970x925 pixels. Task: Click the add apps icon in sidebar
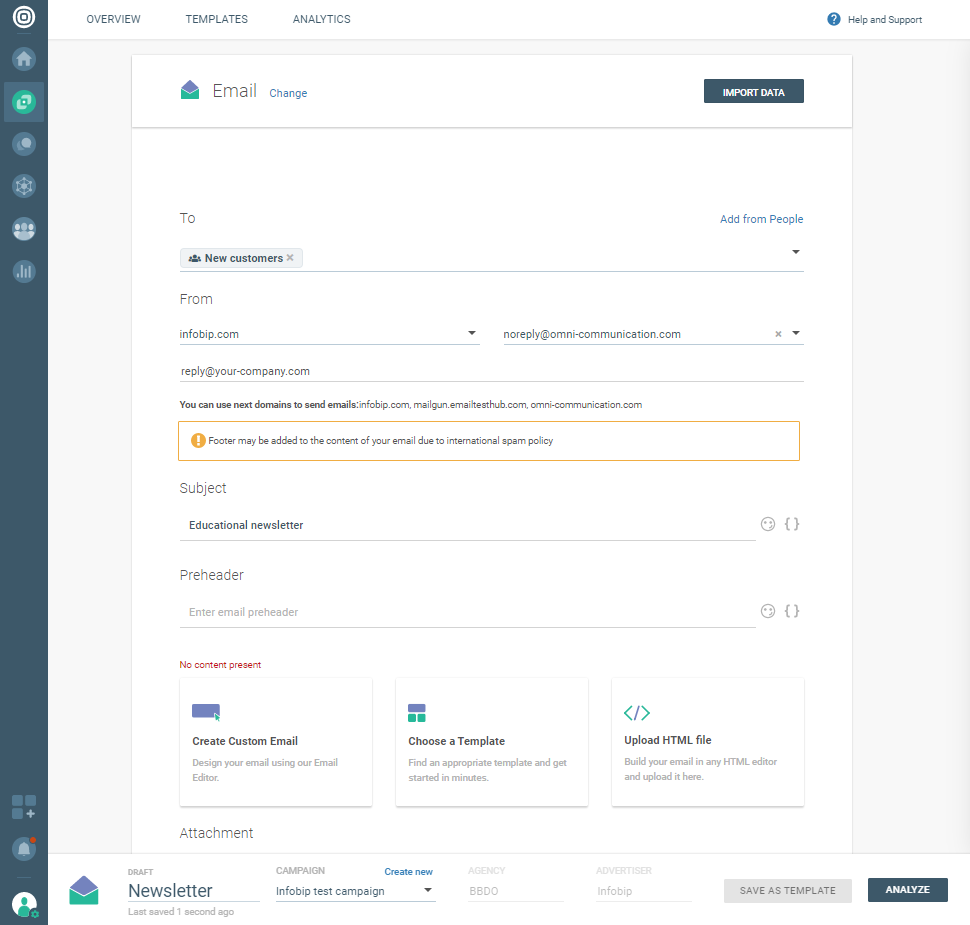24,807
